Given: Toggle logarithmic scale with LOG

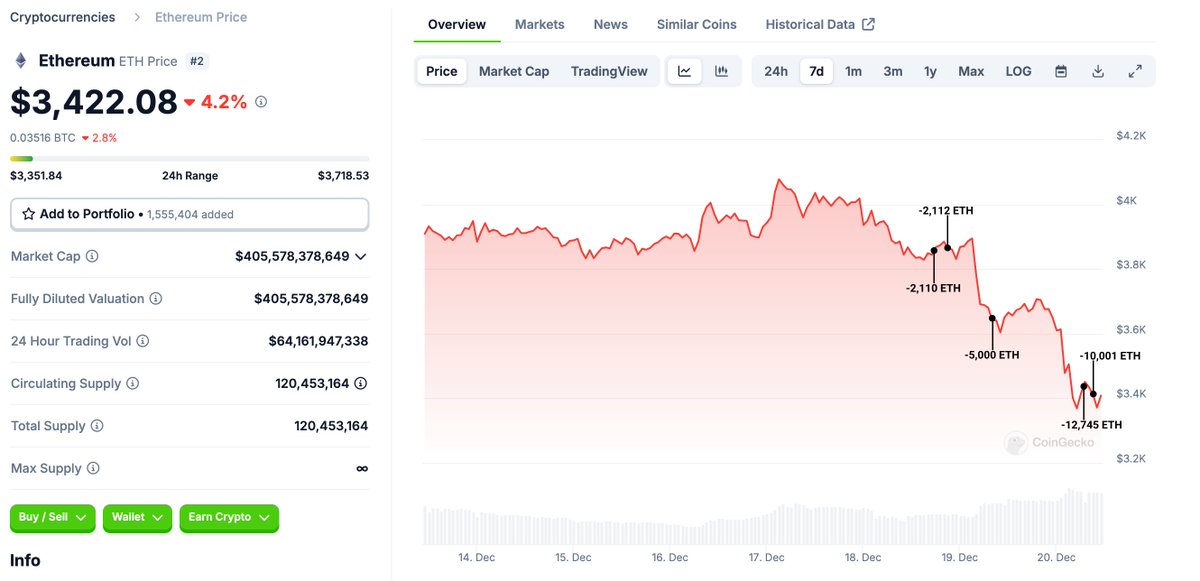Looking at the screenshot, I should [1018, 71].
